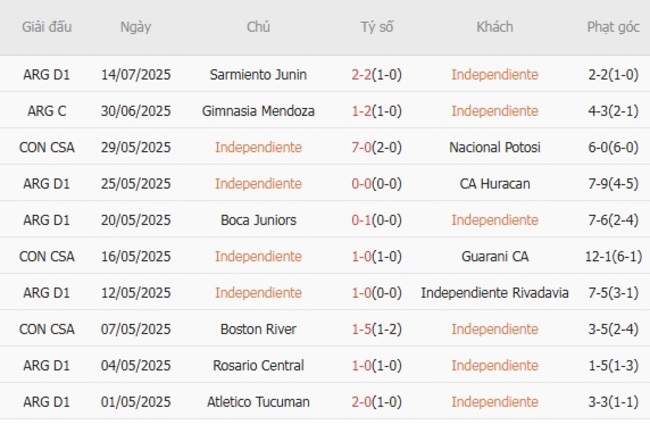Image resolution: width=650 pixels, height=425 pixels.
Task: Select Nacional Potosi in the away column
Action: [x=494, y=147]
